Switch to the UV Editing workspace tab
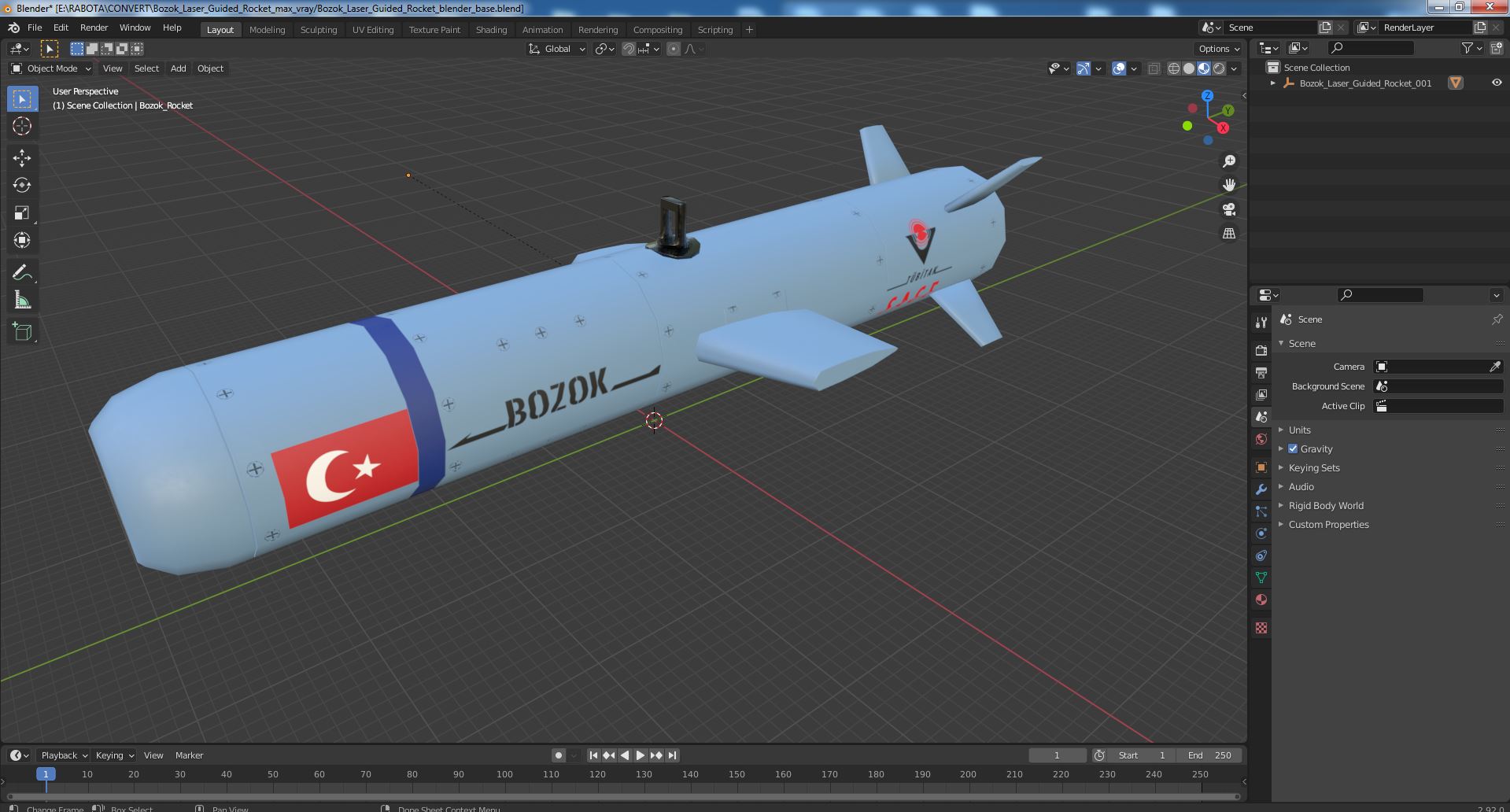This screenshot has height=812, width=1510. tap(373, 30)
